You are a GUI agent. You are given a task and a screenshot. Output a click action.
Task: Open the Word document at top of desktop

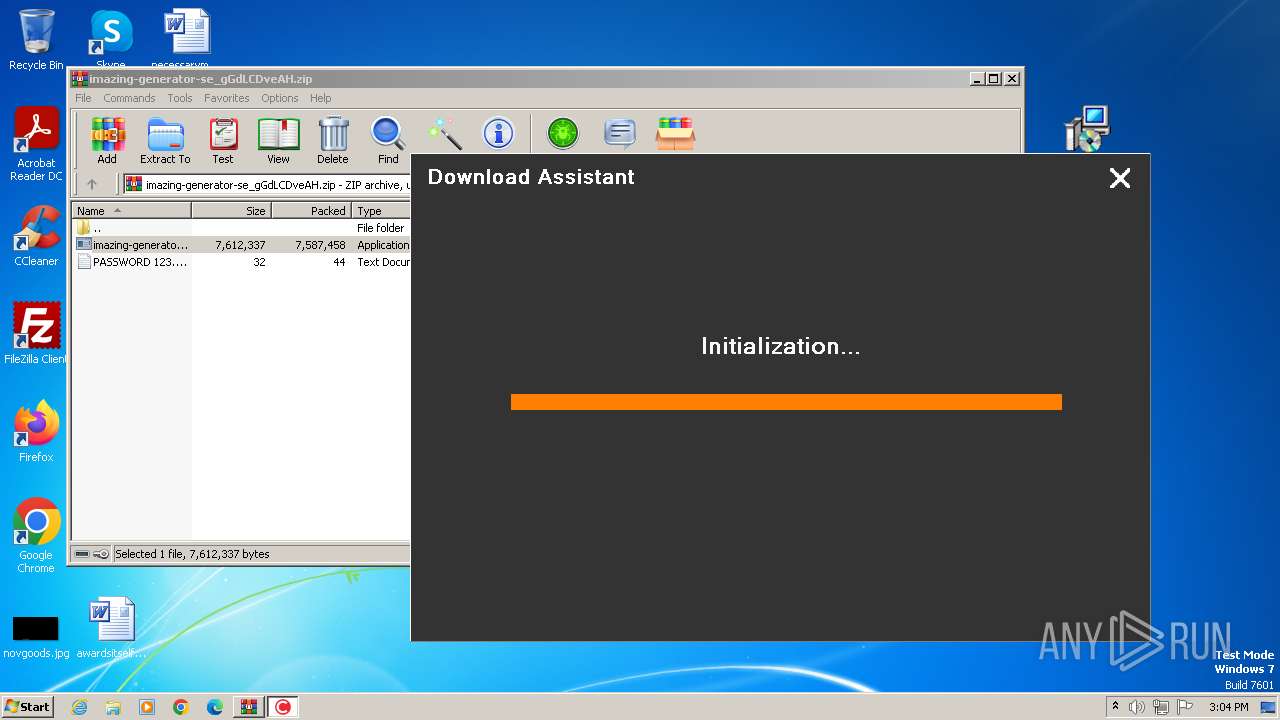click(x=185, y=38)
